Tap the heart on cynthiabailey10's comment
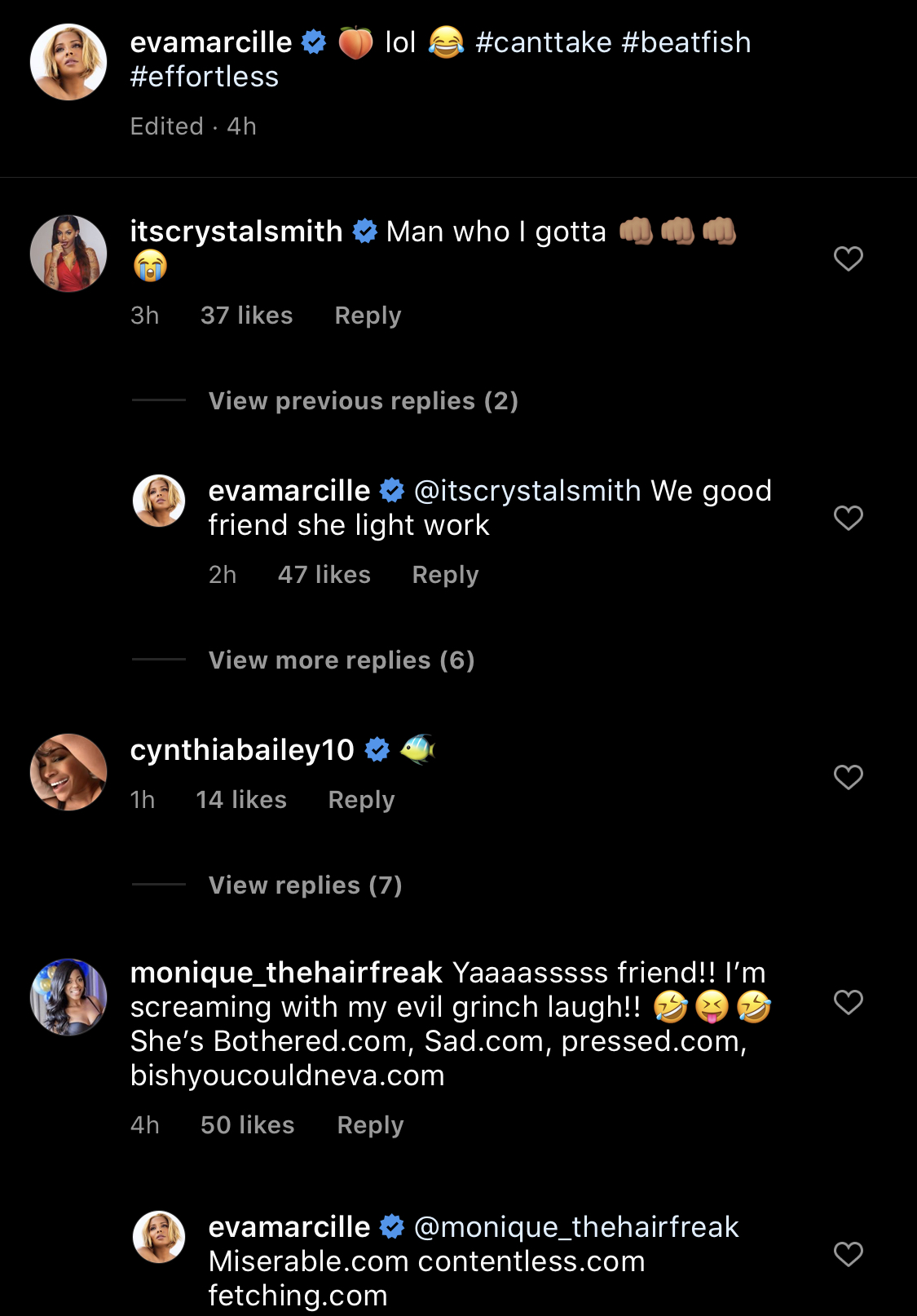This screenshot has width=917, height=1316. pos(848,777)
